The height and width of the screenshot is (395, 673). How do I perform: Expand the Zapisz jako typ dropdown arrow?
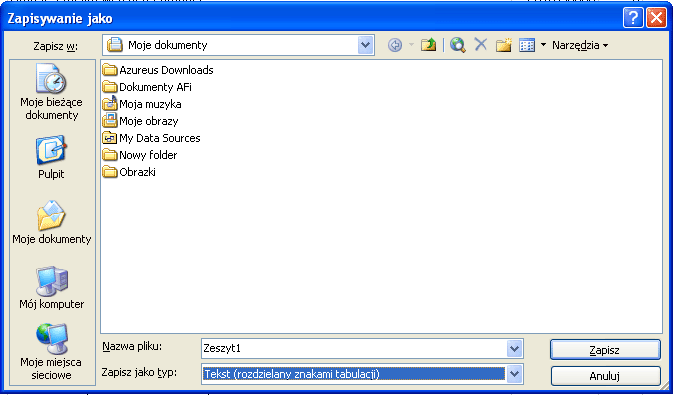pyautogui.click(x=514, y=374)
